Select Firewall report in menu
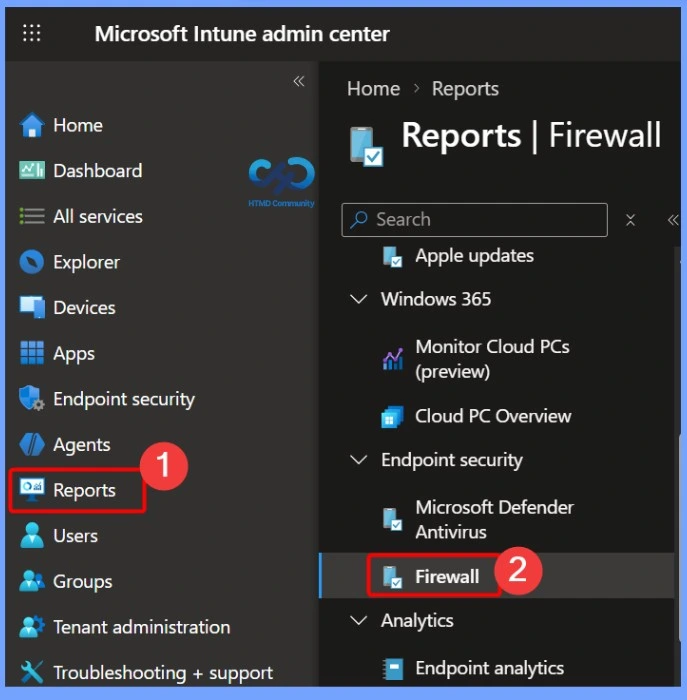 click(447, 576)
